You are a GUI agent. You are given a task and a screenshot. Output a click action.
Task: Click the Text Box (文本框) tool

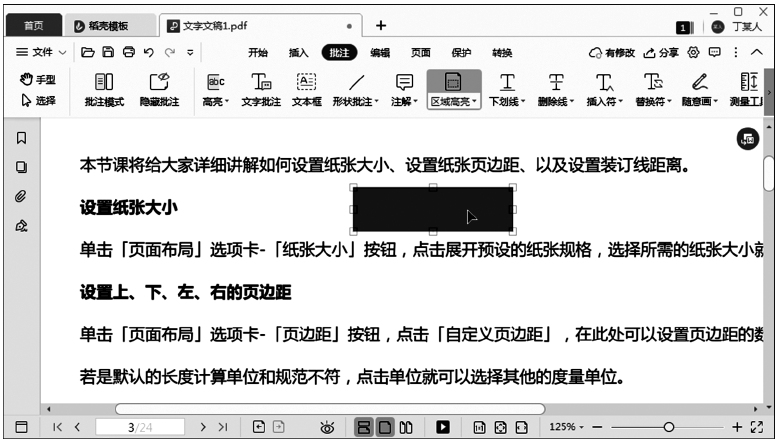[x=307, y=88]
